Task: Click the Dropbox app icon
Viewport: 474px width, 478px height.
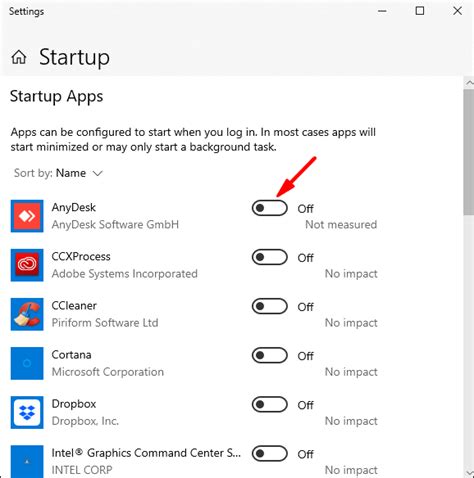Action: (27, 412)
